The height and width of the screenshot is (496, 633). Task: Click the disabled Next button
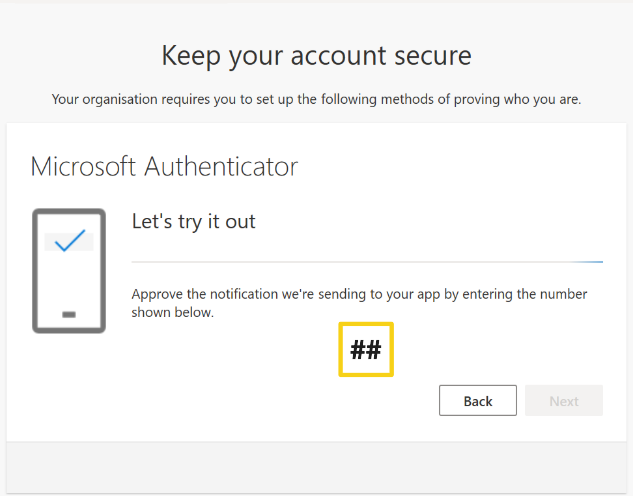[564, 400]
